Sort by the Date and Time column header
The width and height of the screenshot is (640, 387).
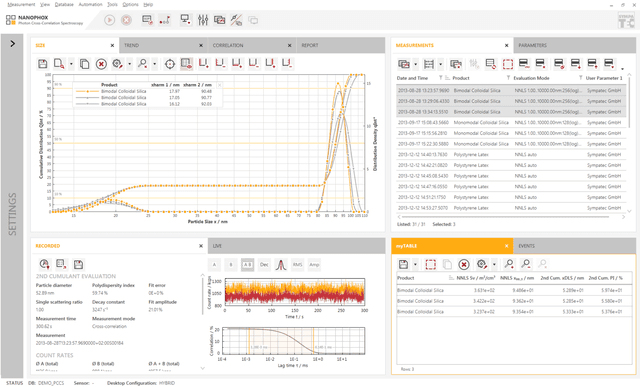pos(412,78)
